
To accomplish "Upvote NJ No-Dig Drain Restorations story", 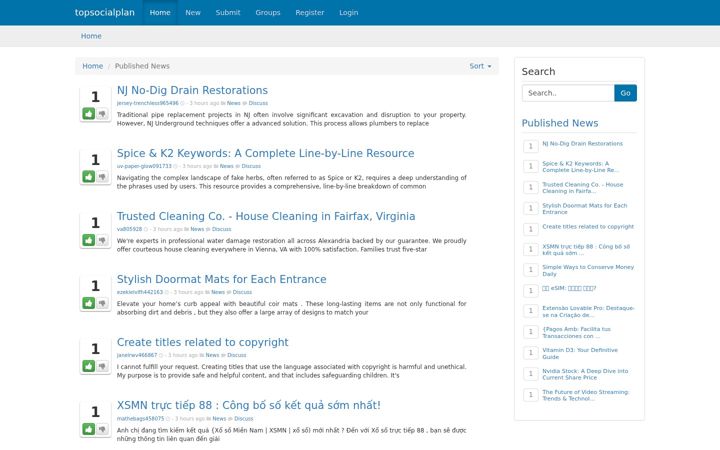I will 89,113.
